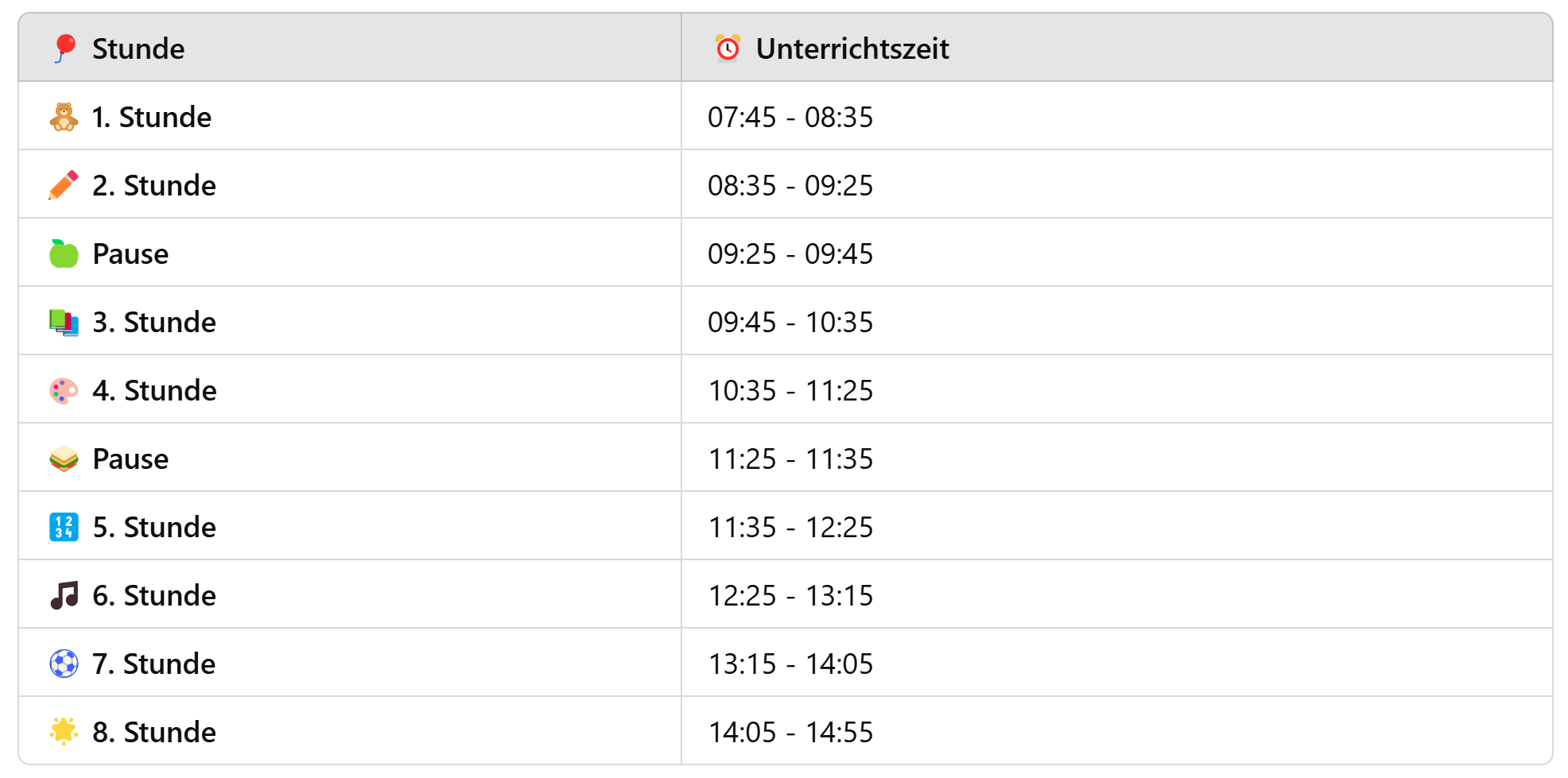Click the red balloon icon in header
Screen dimensions: 1568x778
pyautogui.click(x=64, y=48)
